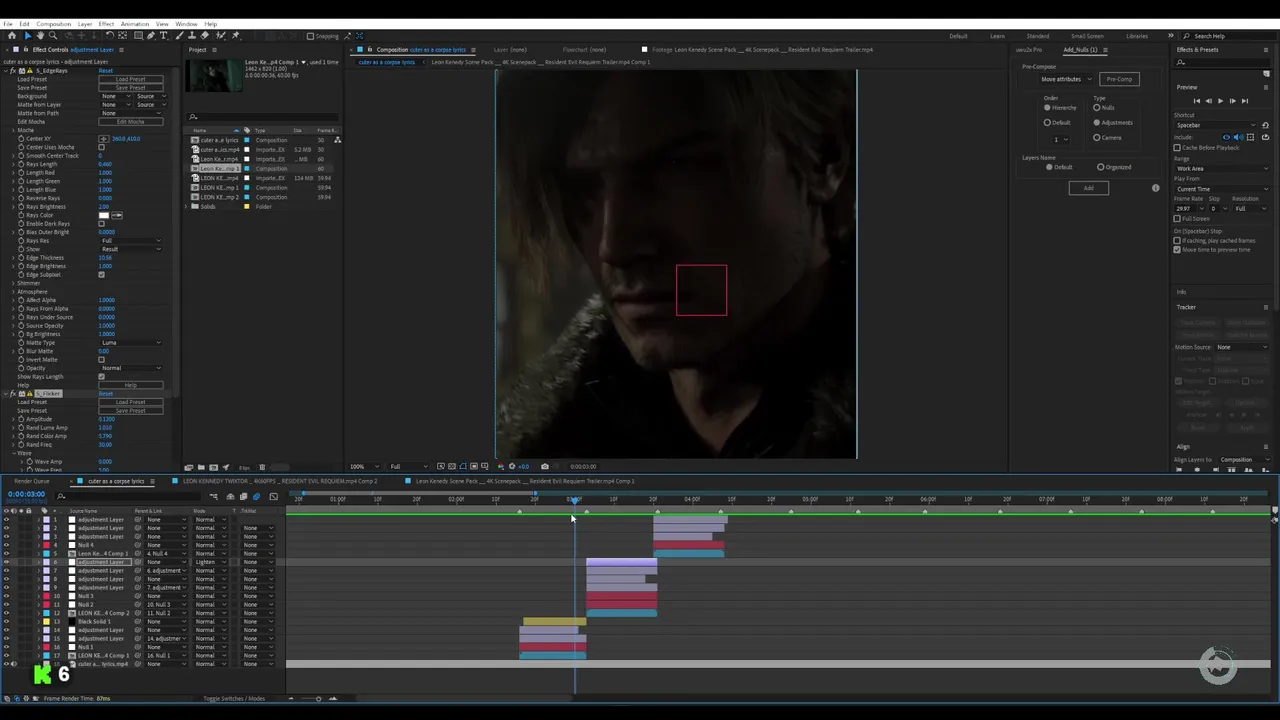This screenshot has width=1280, height=720.
Task: Open the Effect menu
Action: point(106,24)
